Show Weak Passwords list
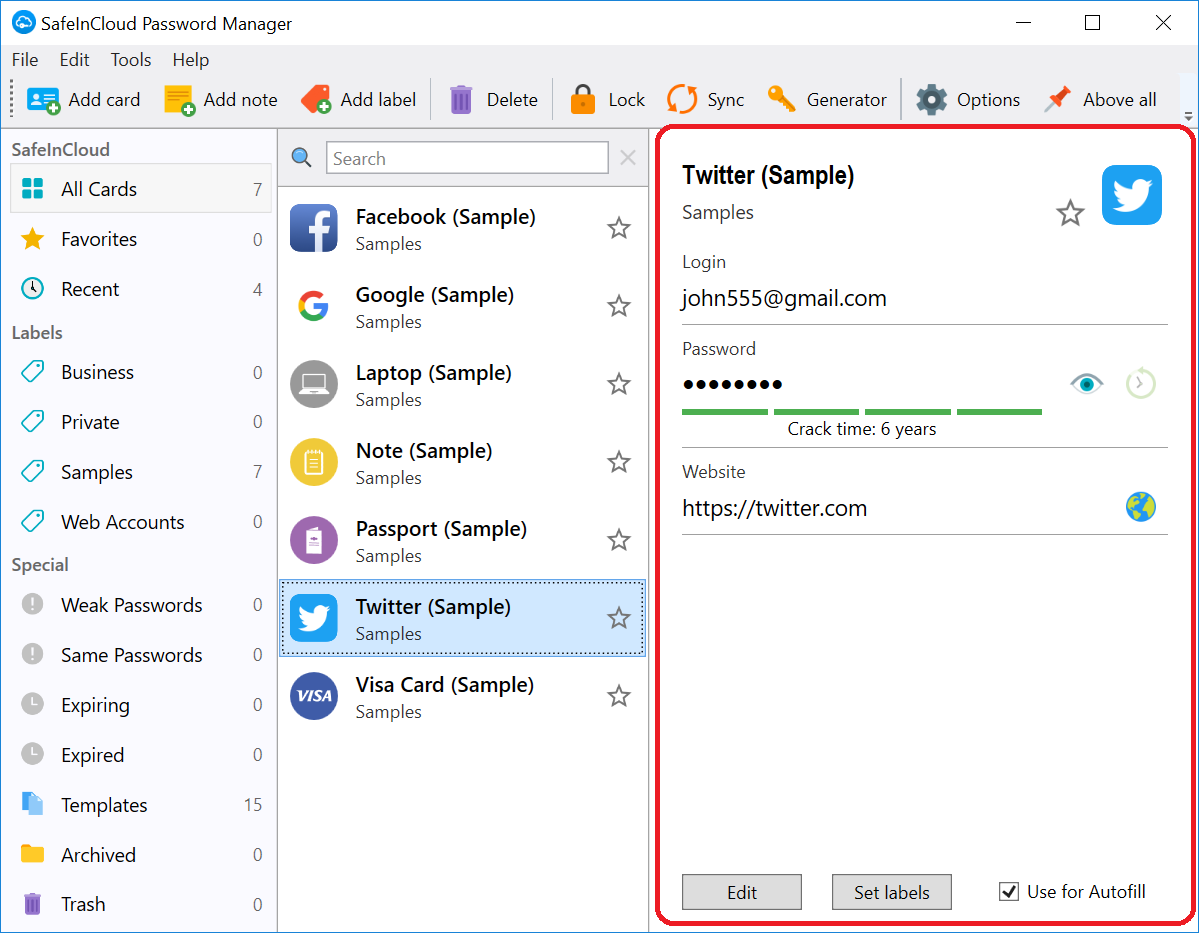This screenshot has height=933, width=1199. click(x=141, y=605)
